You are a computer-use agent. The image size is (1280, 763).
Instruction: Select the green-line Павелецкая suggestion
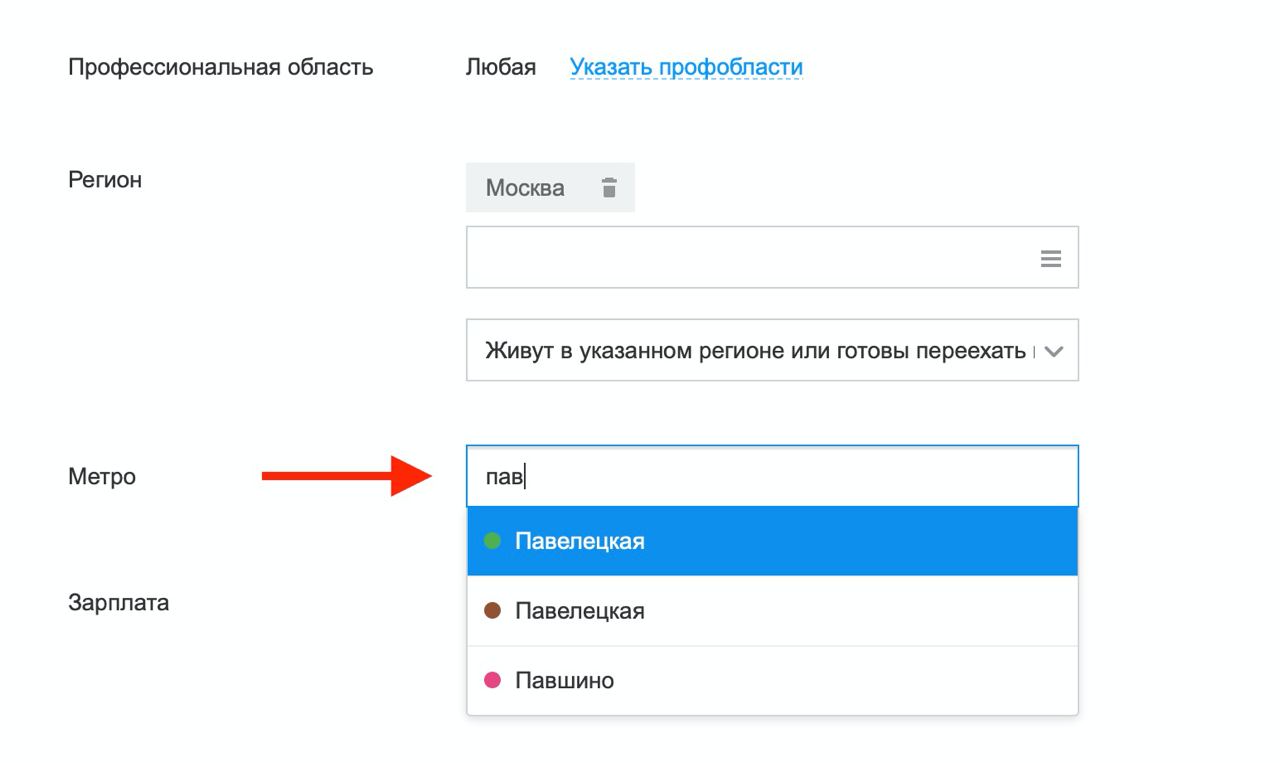tap(772, 541)
